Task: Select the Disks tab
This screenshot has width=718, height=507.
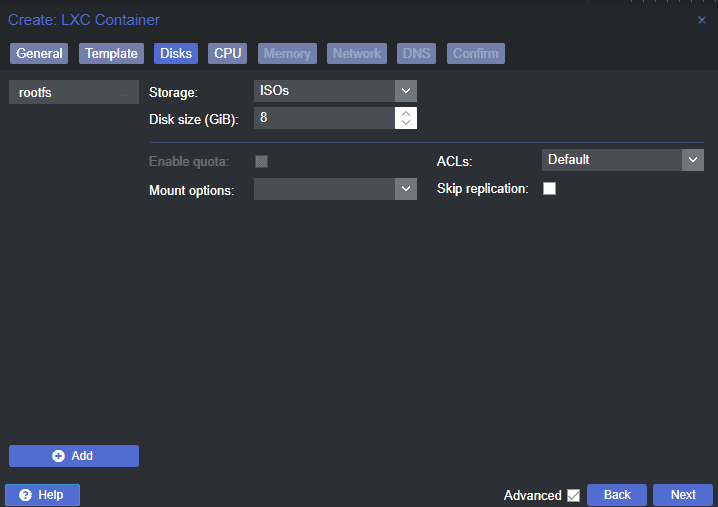Action: tap(176, 54)
